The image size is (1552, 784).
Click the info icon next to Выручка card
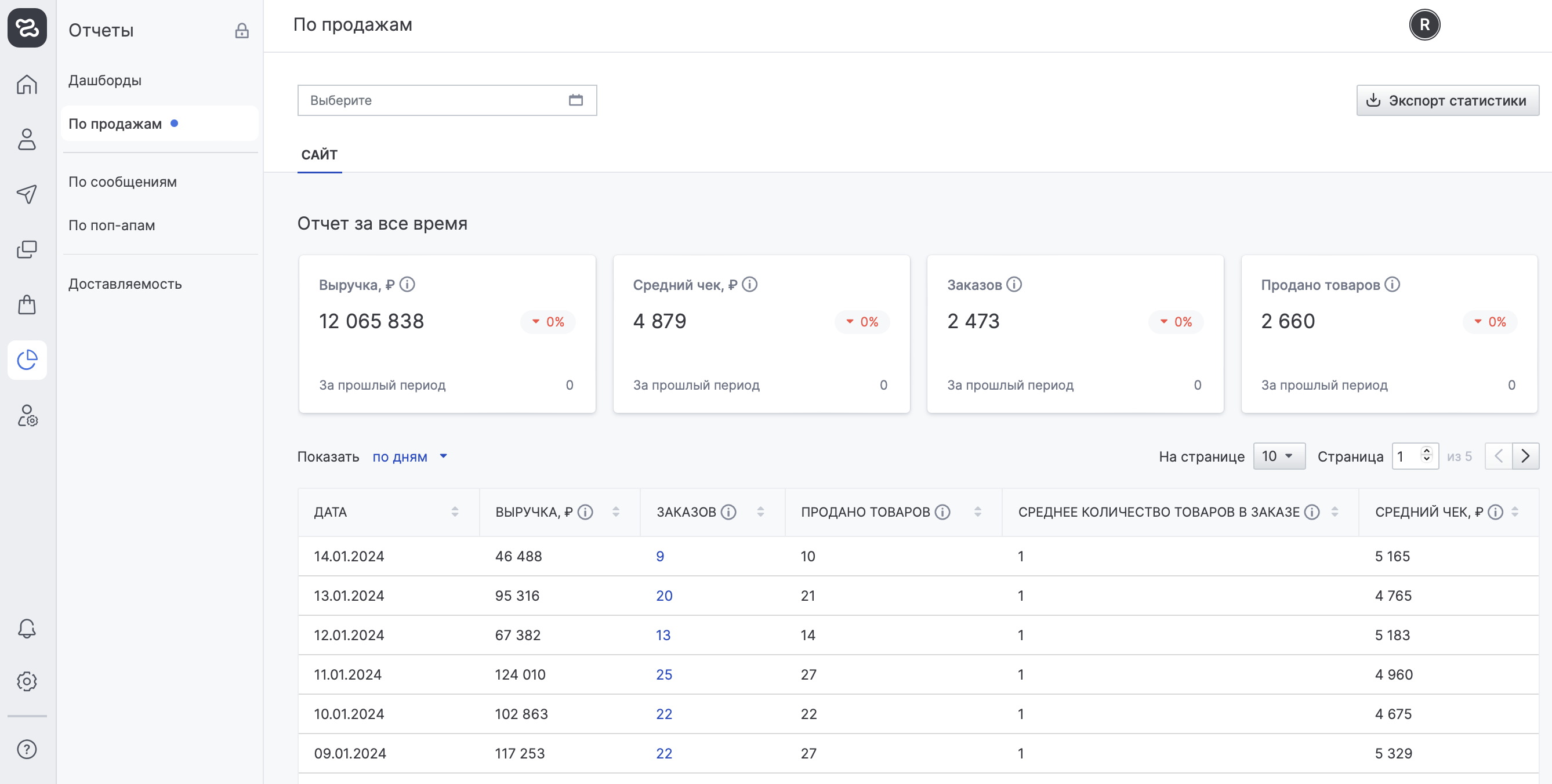(407, 284)
